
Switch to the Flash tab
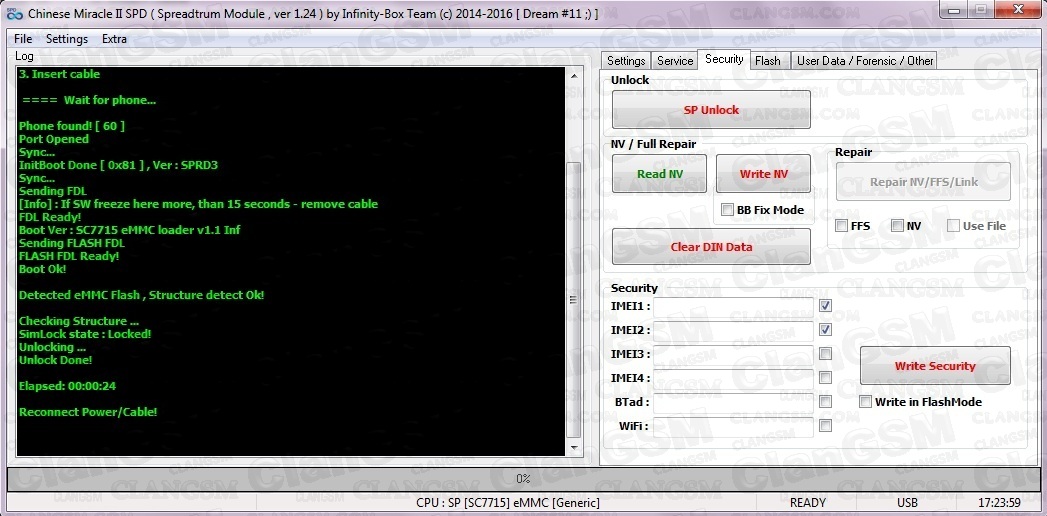[x=768, y=61]
